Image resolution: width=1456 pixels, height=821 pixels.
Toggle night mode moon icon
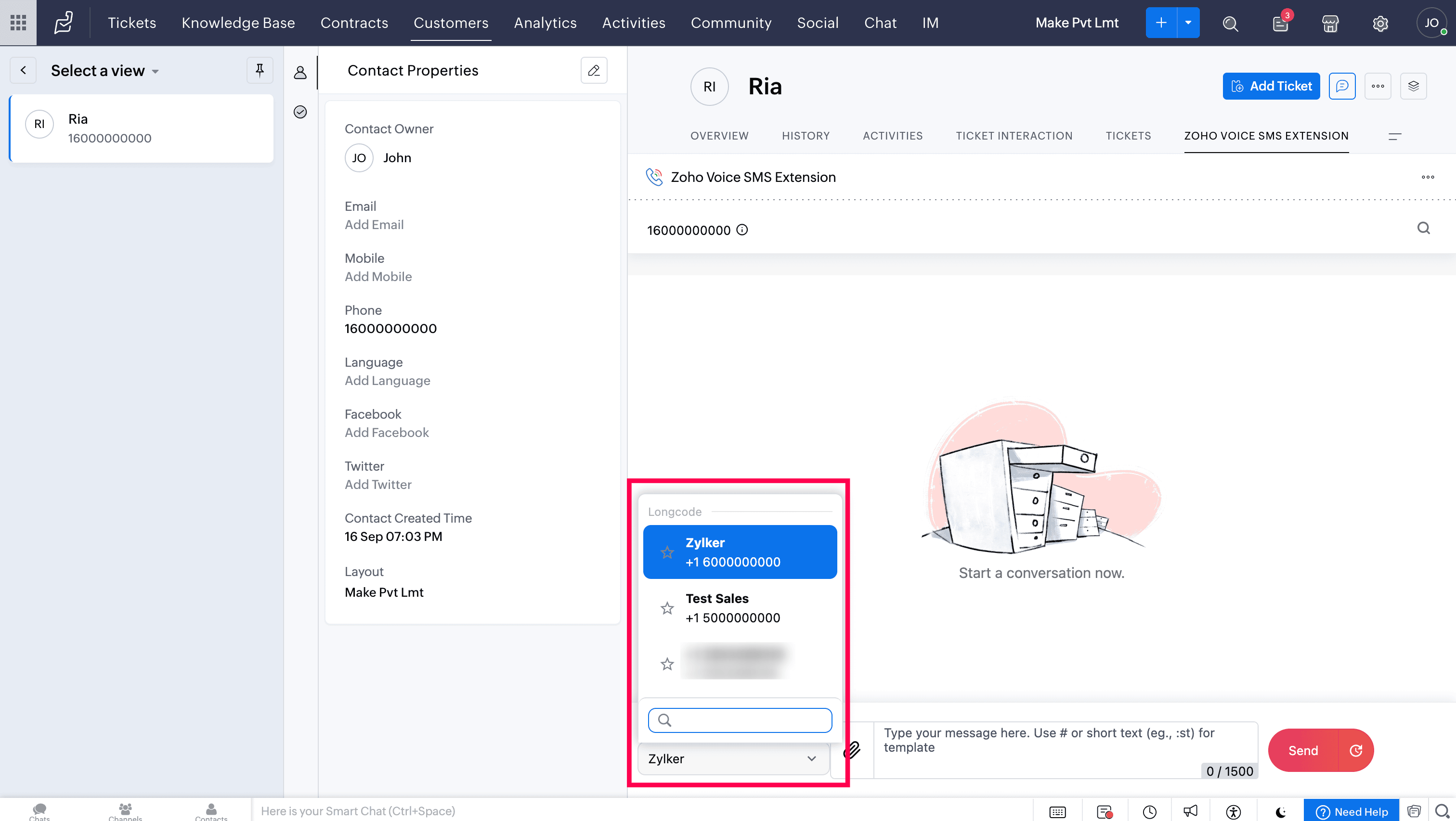pos(1280,811)
